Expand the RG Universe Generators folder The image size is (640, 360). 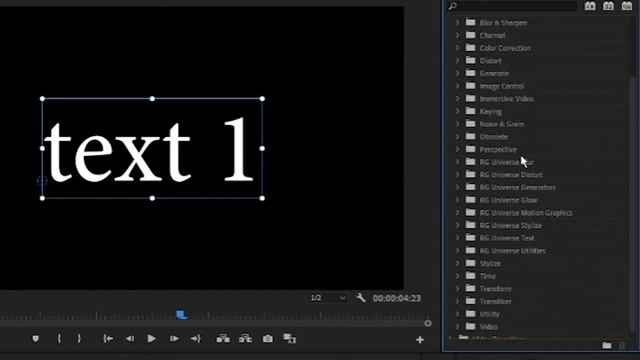coord(458,187)
